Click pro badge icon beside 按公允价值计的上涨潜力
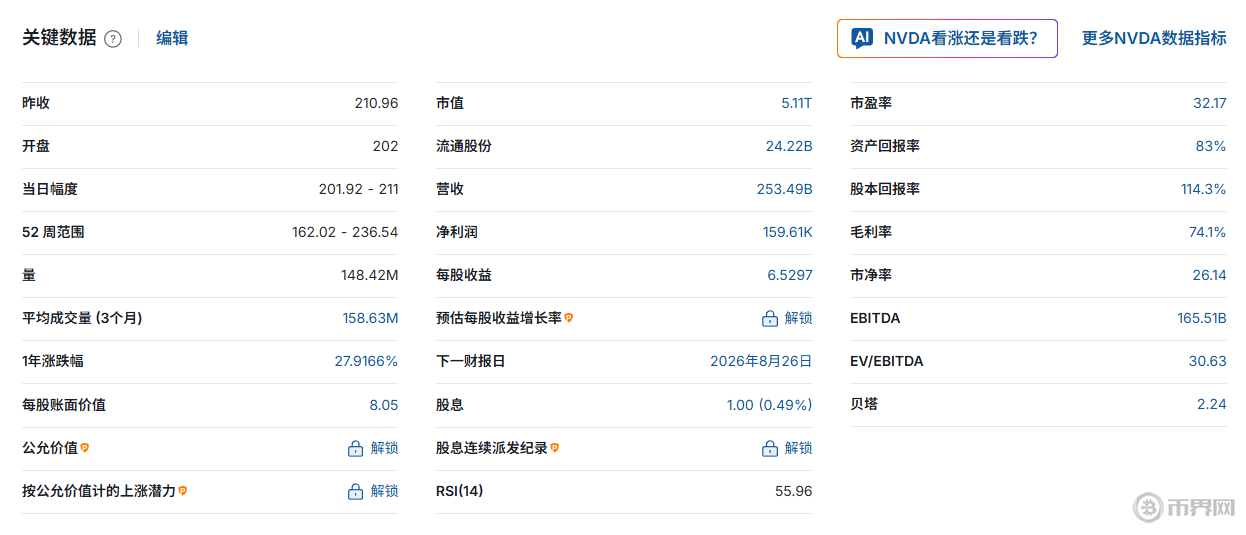The height and width of the screenshot is (535, 1246). [x=183, y=491]
